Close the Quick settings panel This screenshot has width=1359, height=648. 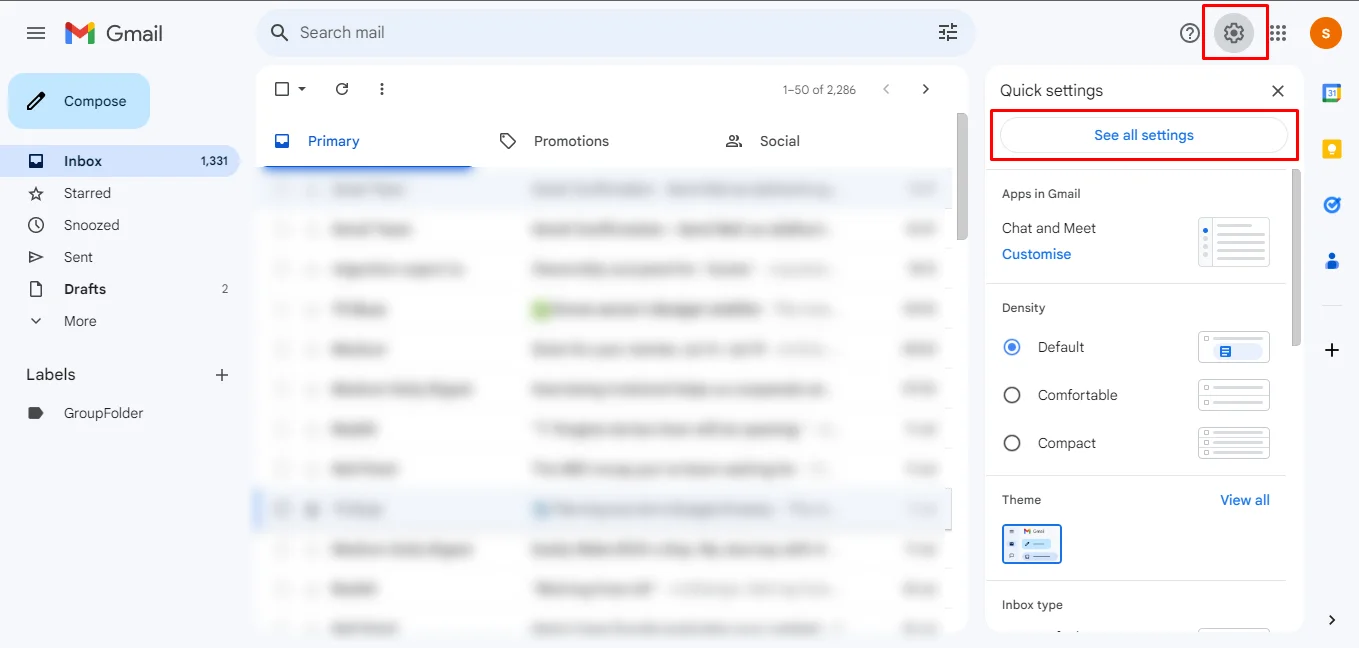coord(1278,91)
